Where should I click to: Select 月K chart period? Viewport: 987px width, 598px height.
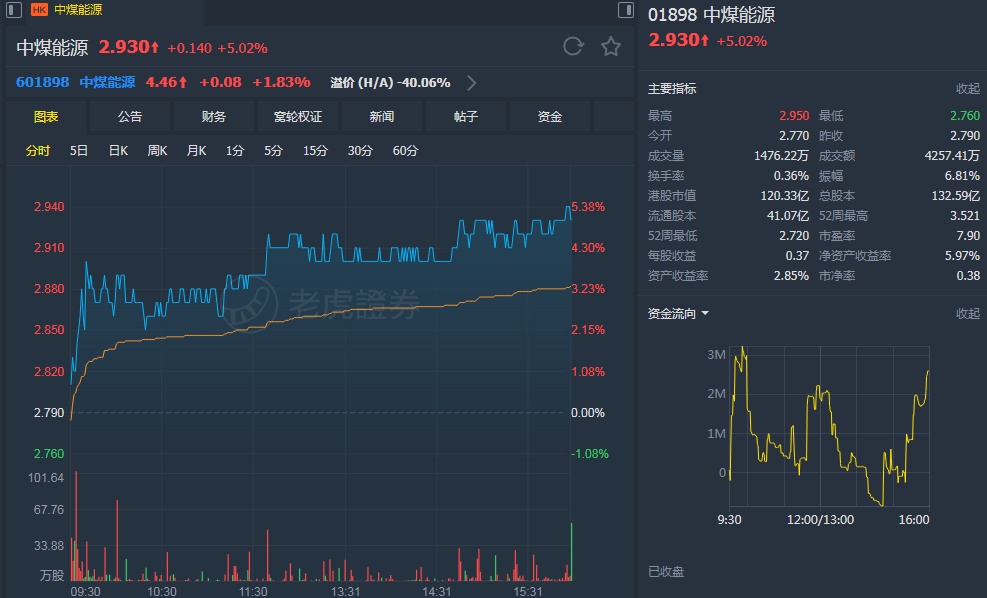tap(196, 150)
